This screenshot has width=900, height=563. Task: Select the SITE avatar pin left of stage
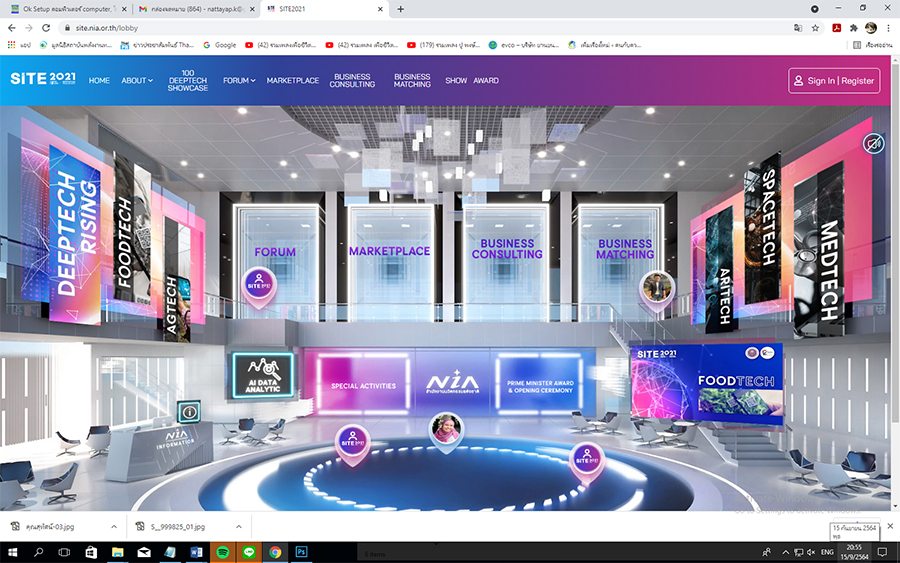(352, 444)
